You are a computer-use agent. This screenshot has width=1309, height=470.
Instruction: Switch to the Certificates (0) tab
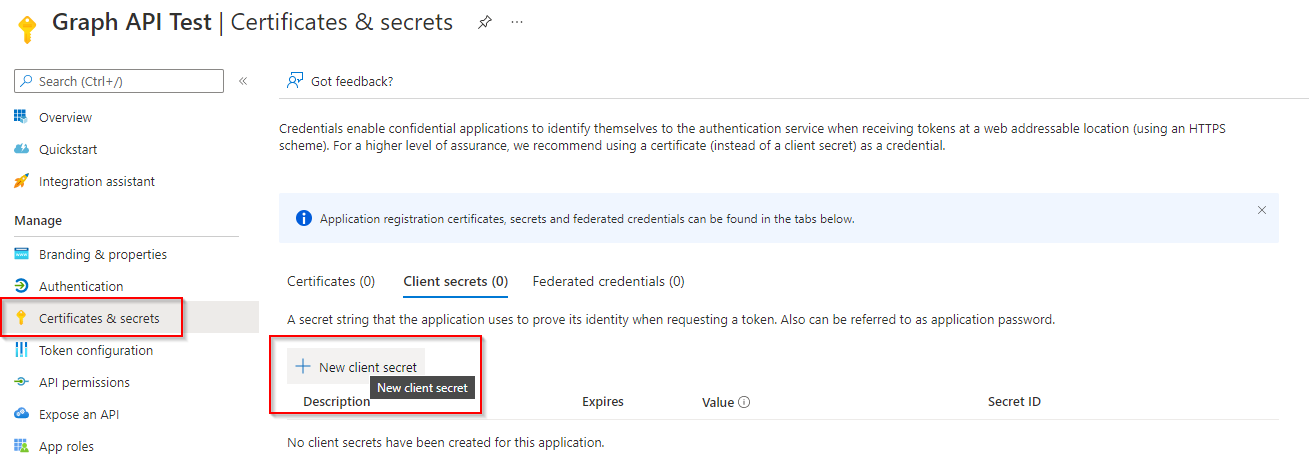(331, 281)
